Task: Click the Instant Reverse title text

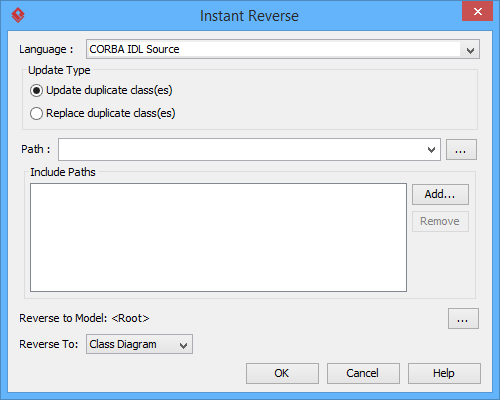Action: click(x=249, y=16)
